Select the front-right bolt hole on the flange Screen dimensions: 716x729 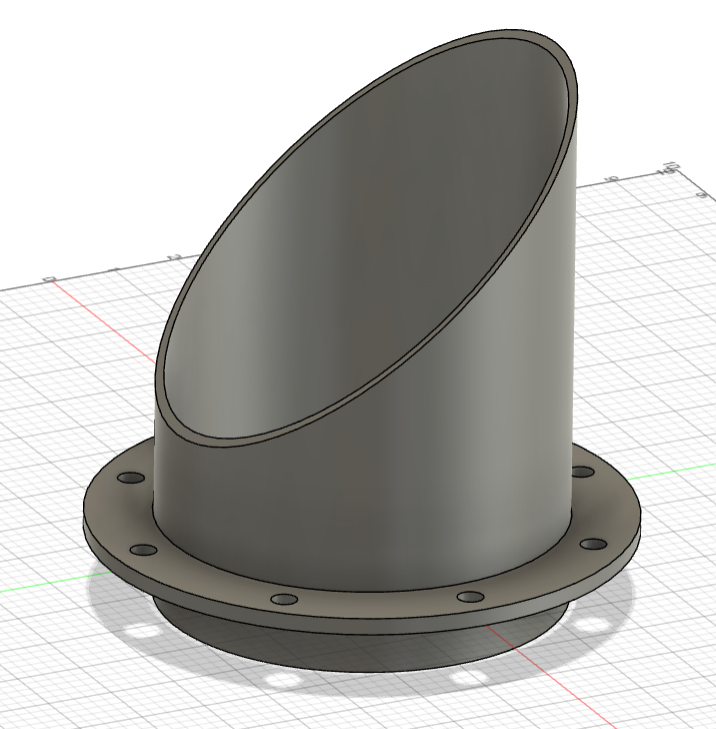coord(469,597)
